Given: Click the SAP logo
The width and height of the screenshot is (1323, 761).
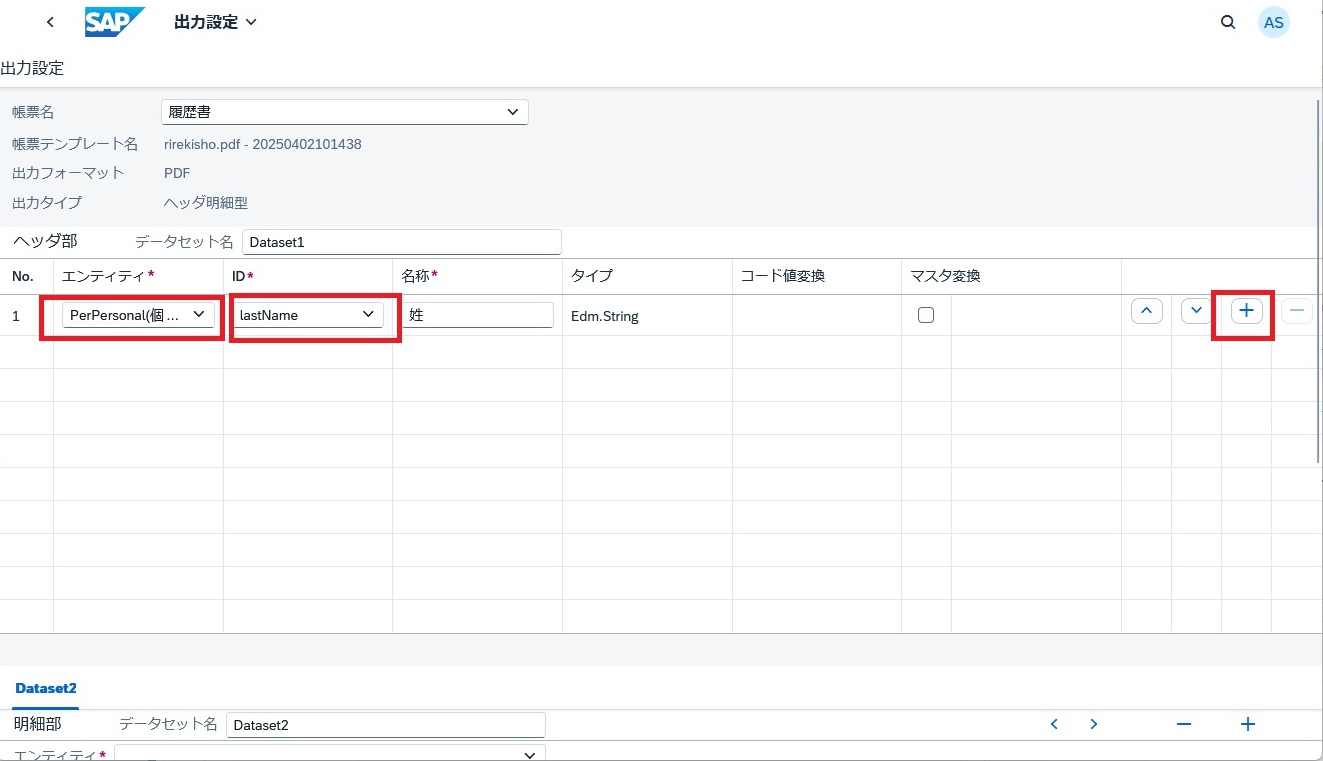Looking at the screenshot, I should (114, 22).
